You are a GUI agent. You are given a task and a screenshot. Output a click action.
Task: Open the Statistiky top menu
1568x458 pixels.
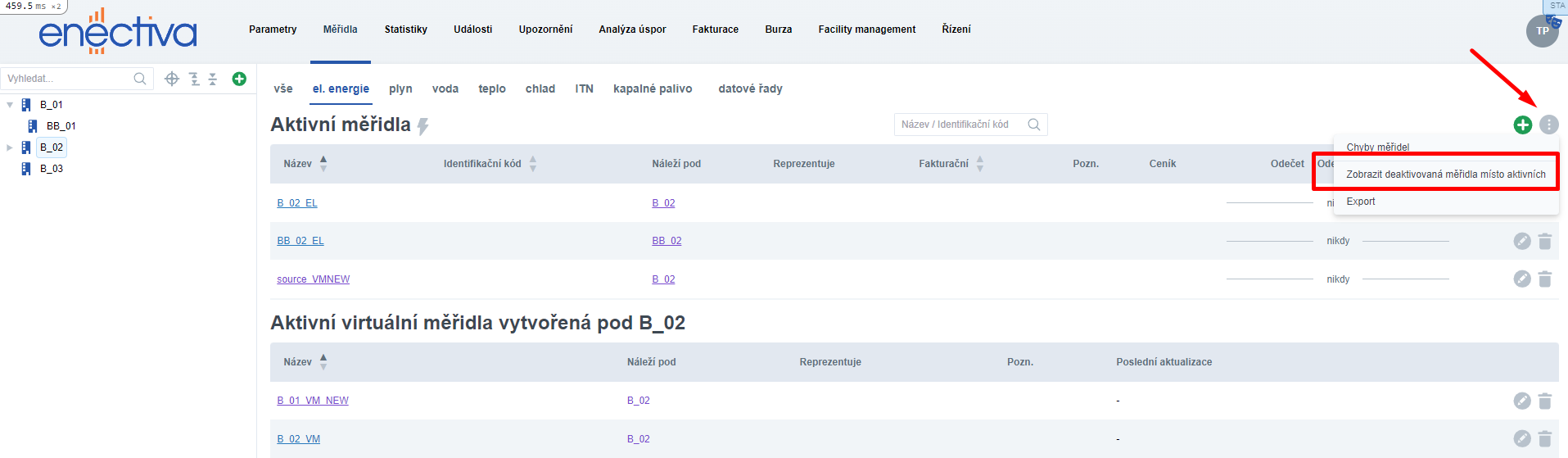coord(405,29)
